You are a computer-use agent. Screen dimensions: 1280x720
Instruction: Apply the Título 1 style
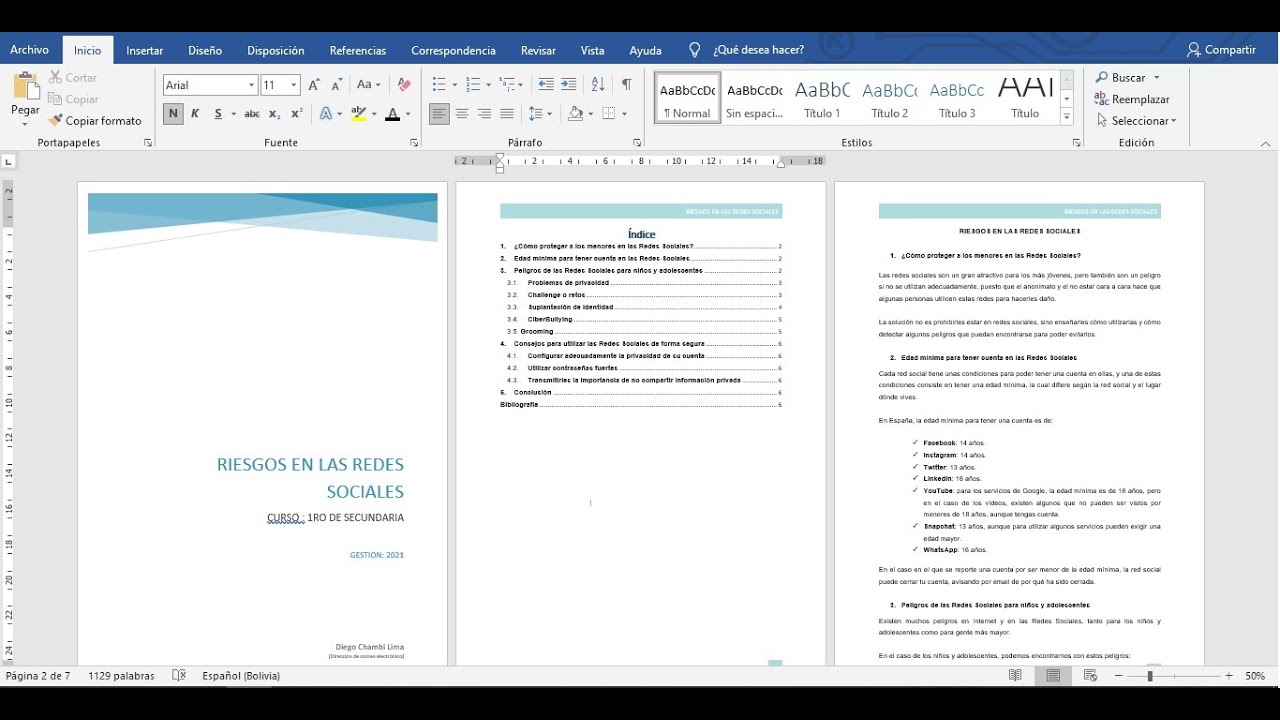click(822, 97)
